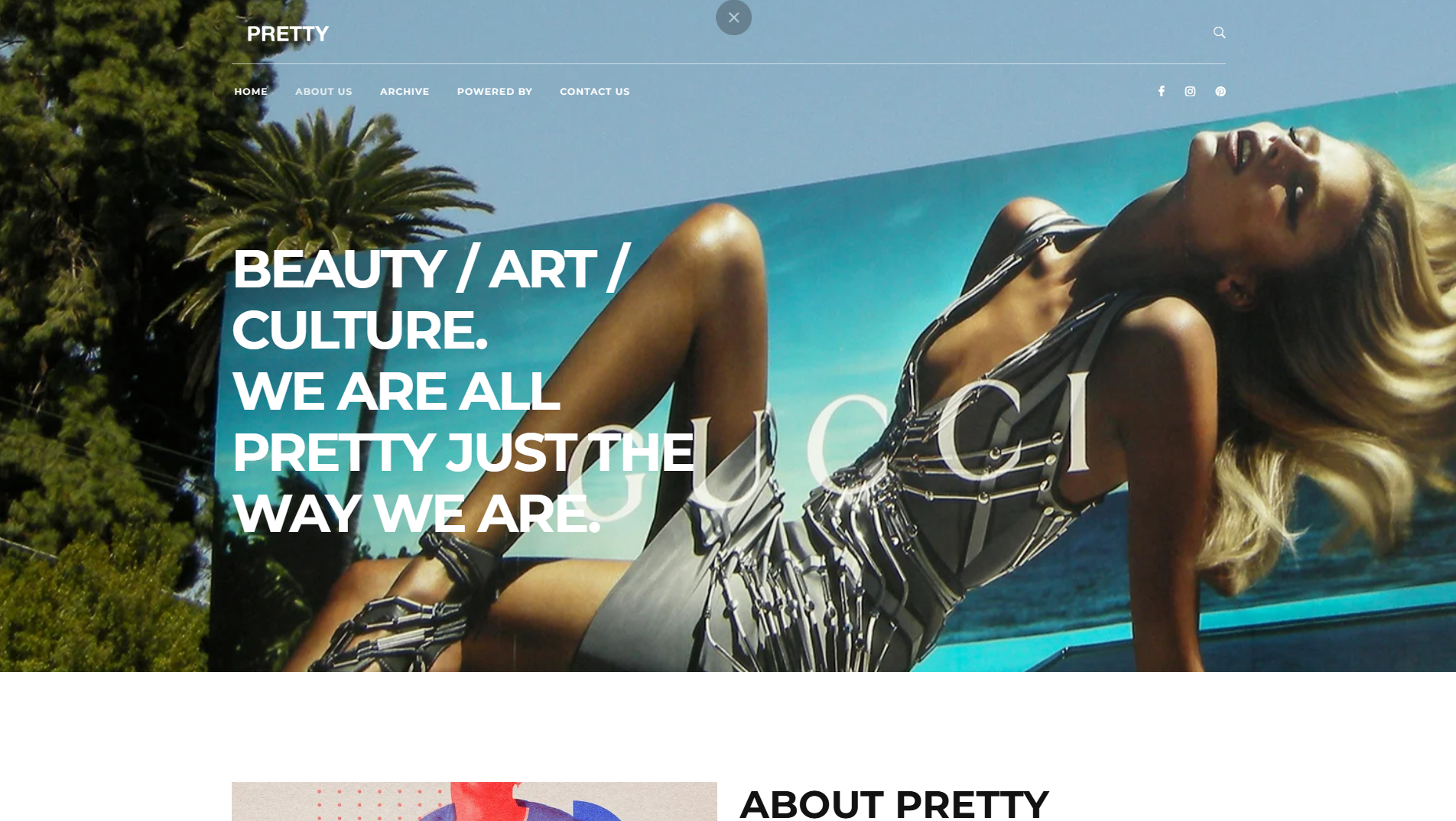This screenshot has height=821, width=1456.
Task: Open the Instagram social icon
Action: (x=1190, y=91)
